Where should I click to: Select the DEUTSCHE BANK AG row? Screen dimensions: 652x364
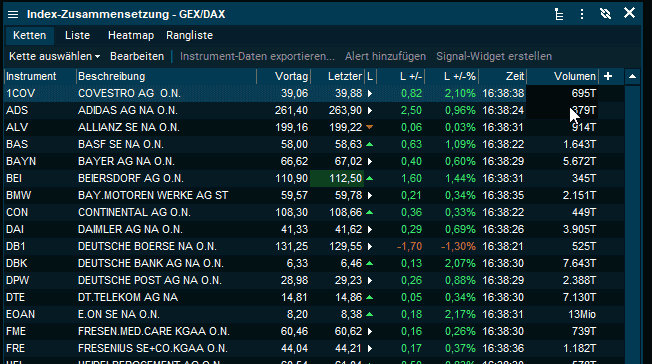click(314, 263)
